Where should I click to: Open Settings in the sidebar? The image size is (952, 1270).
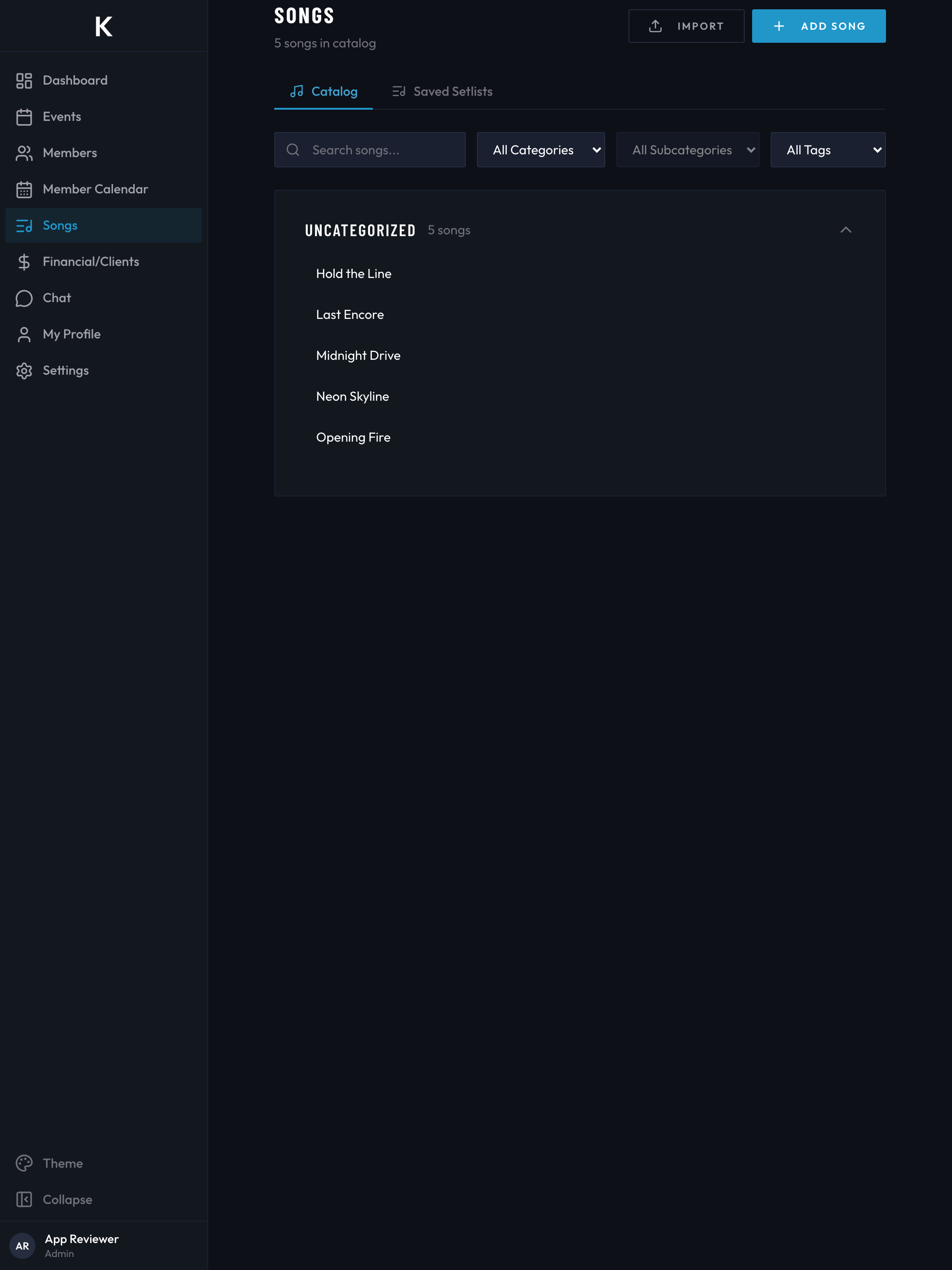pos(103,370)
